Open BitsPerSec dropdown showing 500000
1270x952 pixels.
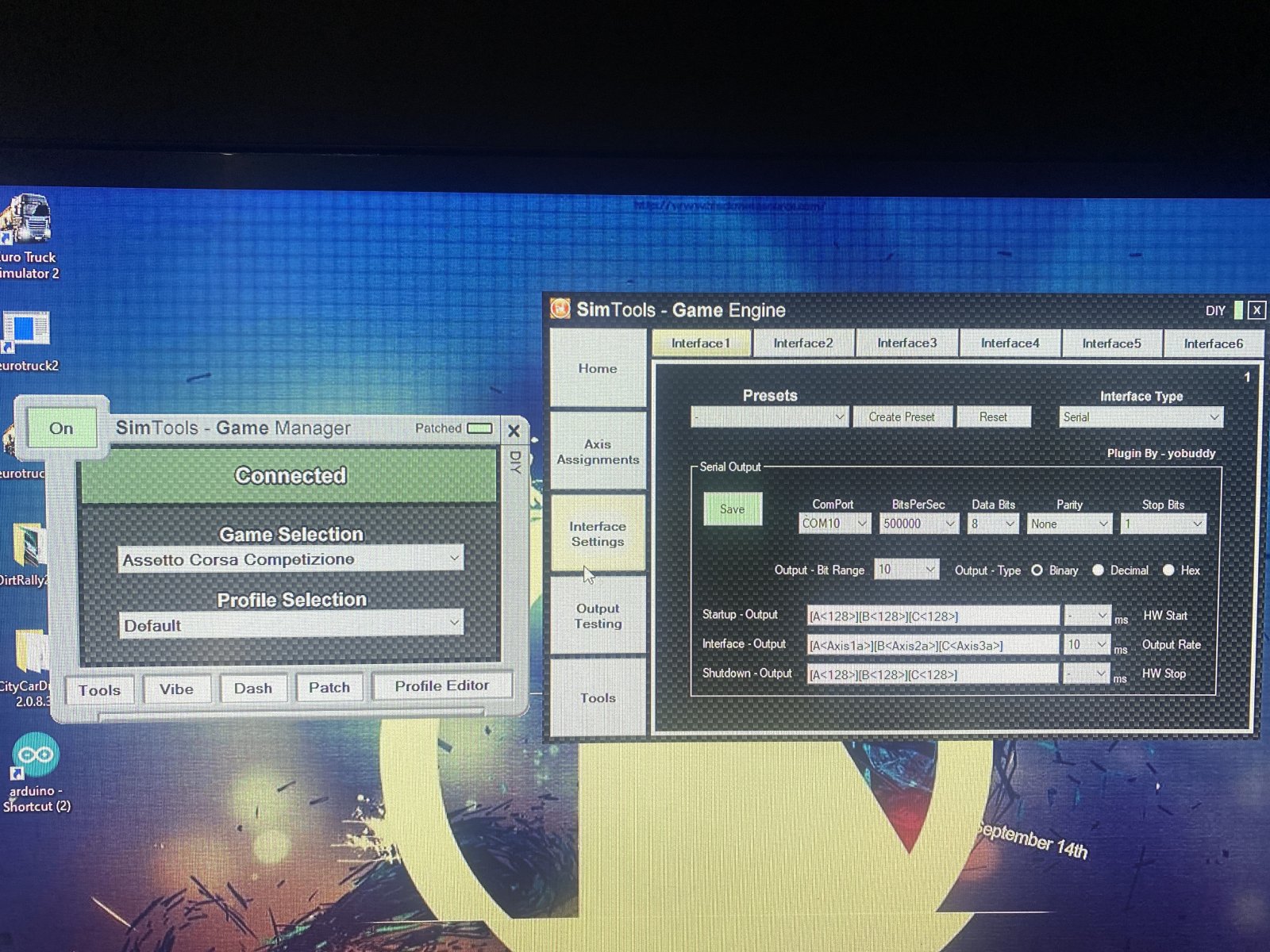click(919, 524)
